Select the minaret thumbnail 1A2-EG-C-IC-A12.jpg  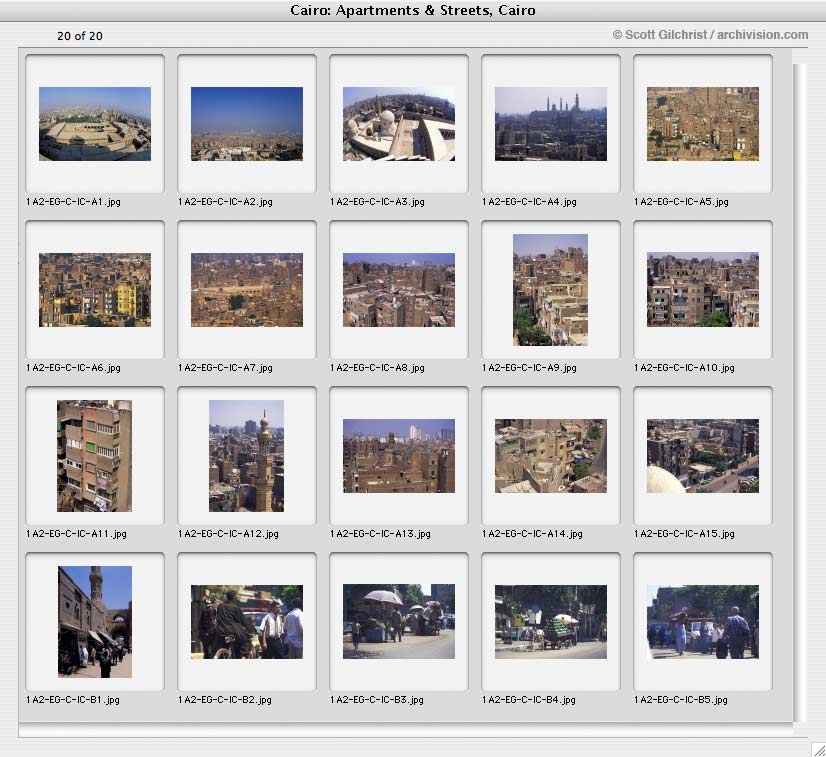(x=247, y=456)
